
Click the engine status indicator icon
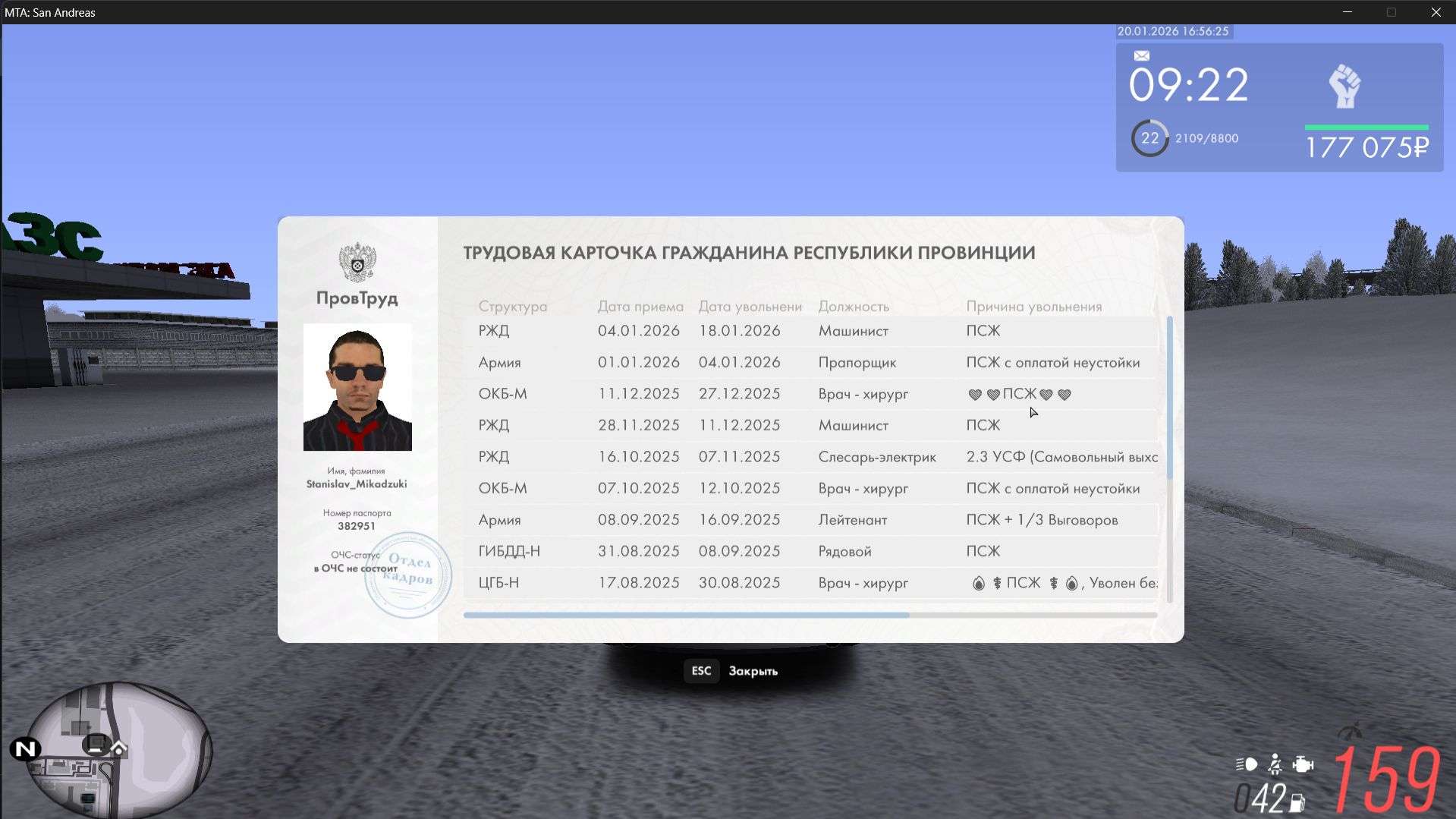(x=1303, y=764)
